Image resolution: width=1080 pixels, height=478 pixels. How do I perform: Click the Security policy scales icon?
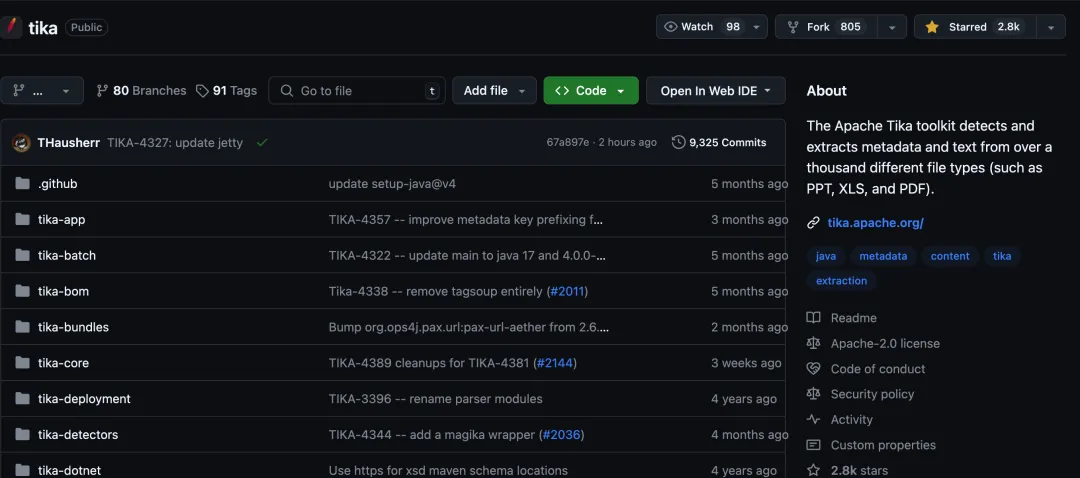[x=813, y=394]
